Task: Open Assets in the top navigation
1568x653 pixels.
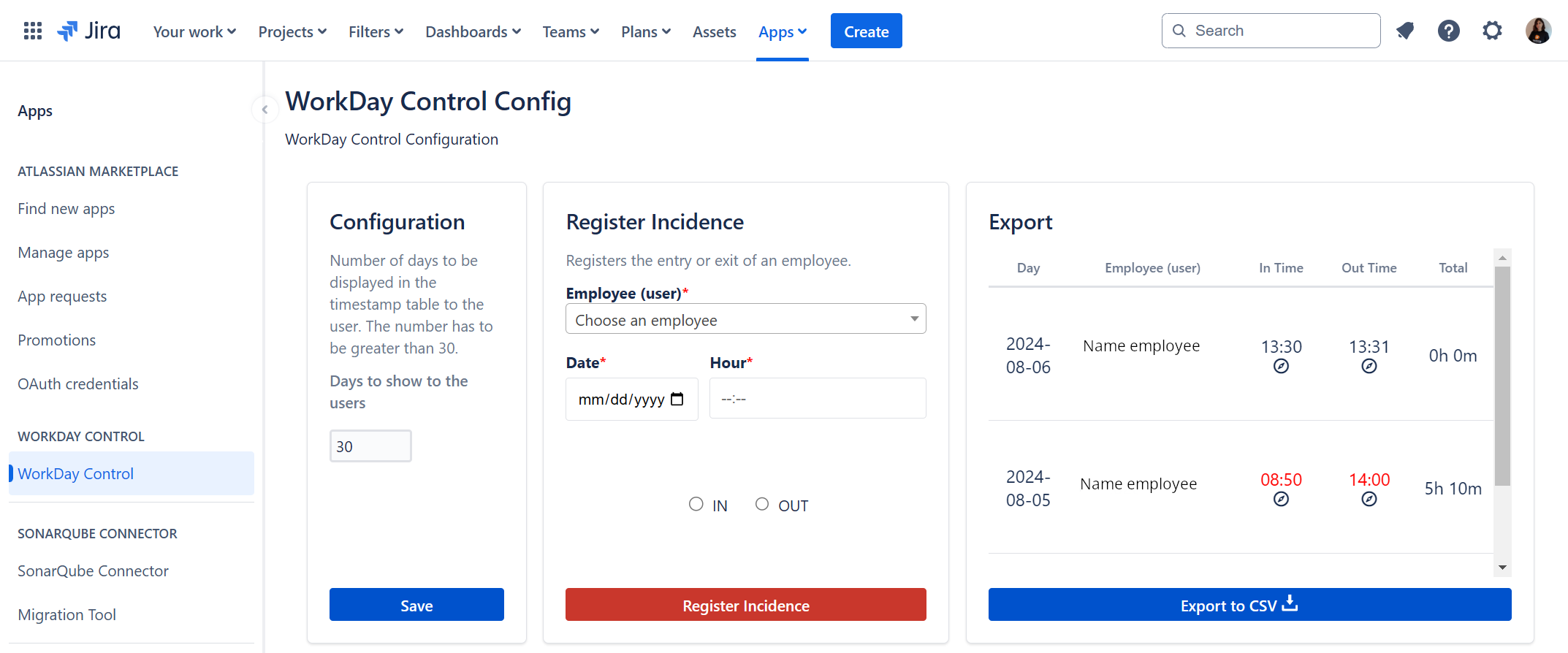Action: (714, 31)
